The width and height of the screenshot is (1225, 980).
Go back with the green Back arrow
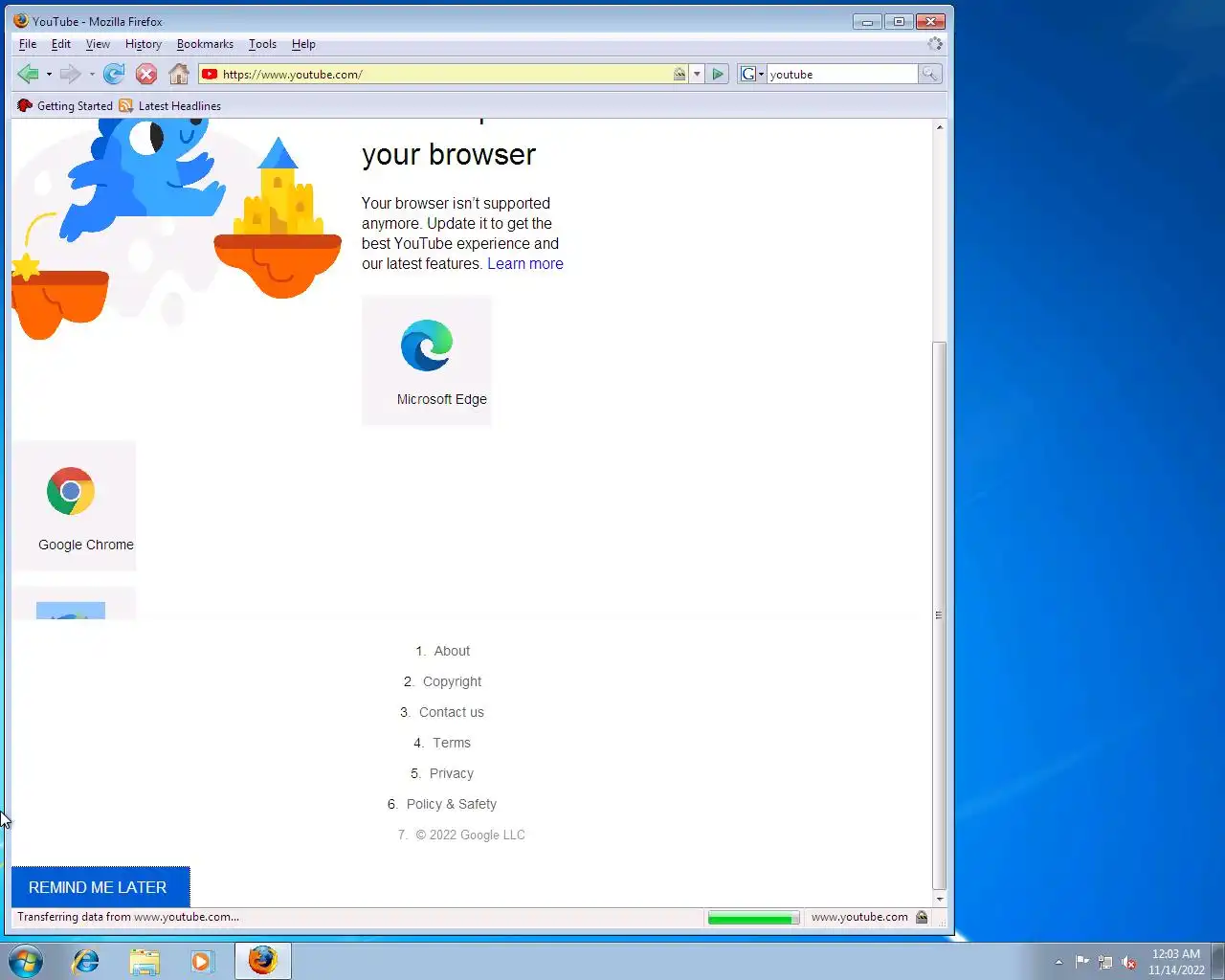click(x=28, y=74)
